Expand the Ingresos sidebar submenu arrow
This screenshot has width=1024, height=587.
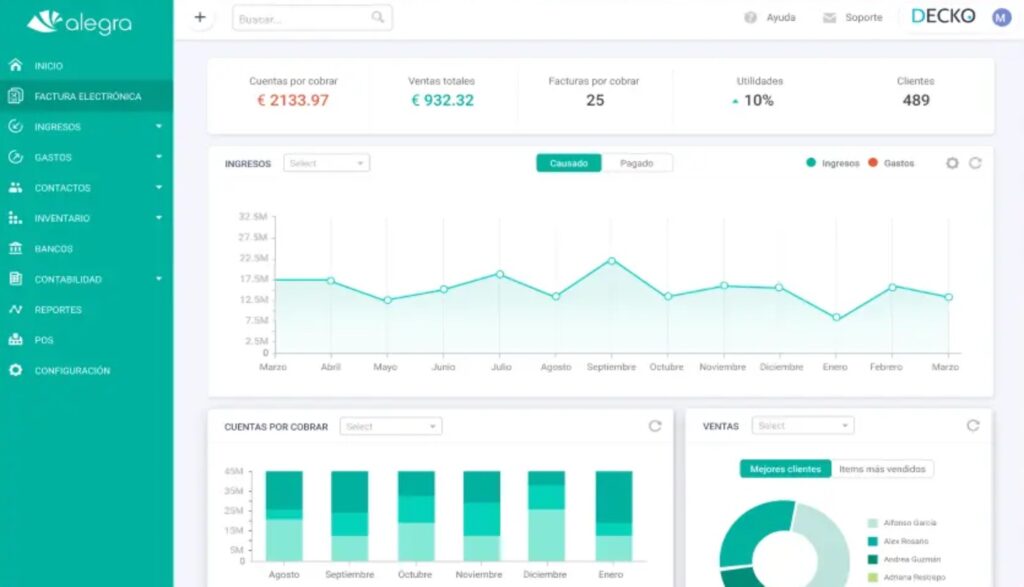(159, 126)
